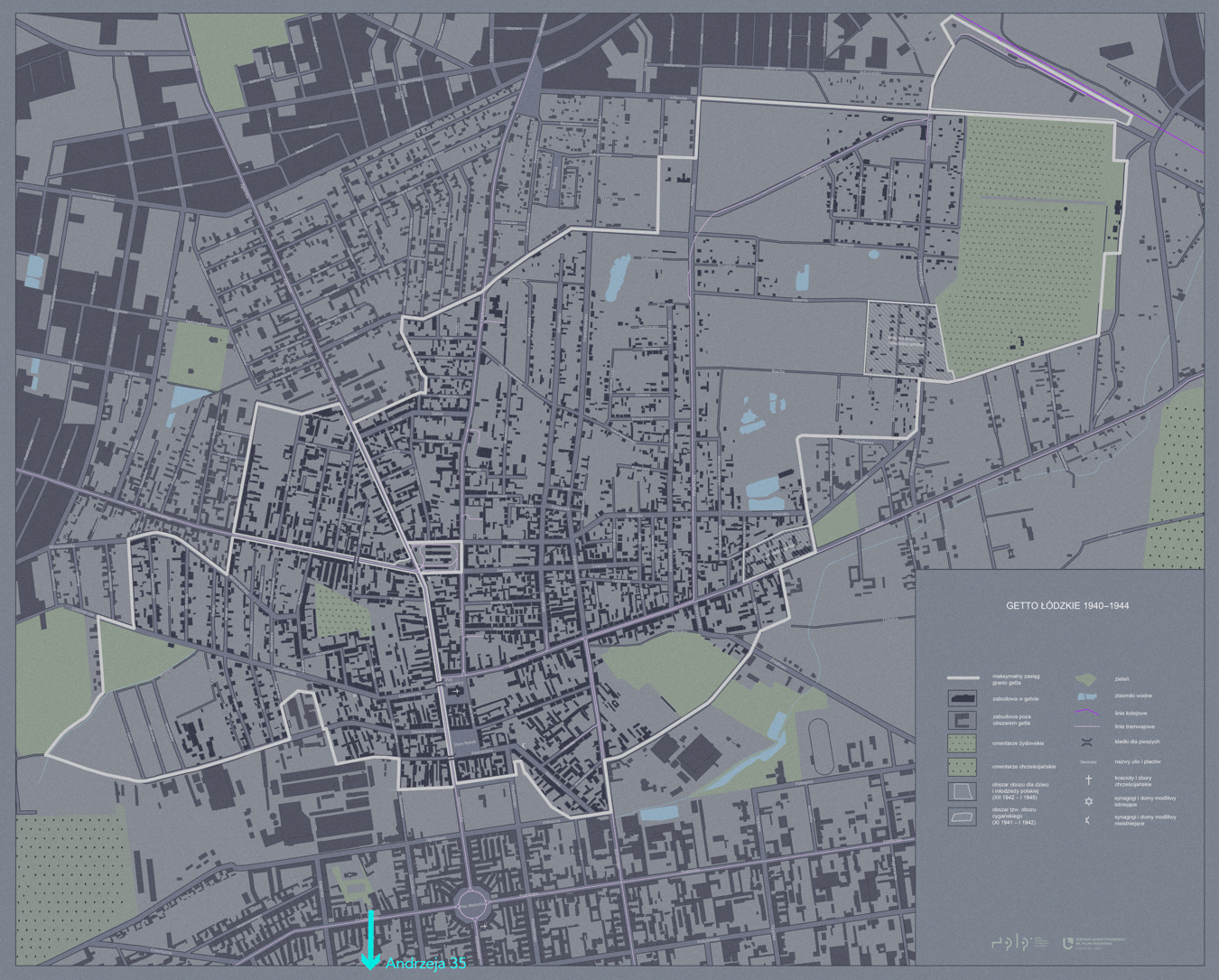Click the Gypsy camp area legend box
The image size is (1219, 980).
(x=962, y=817)
